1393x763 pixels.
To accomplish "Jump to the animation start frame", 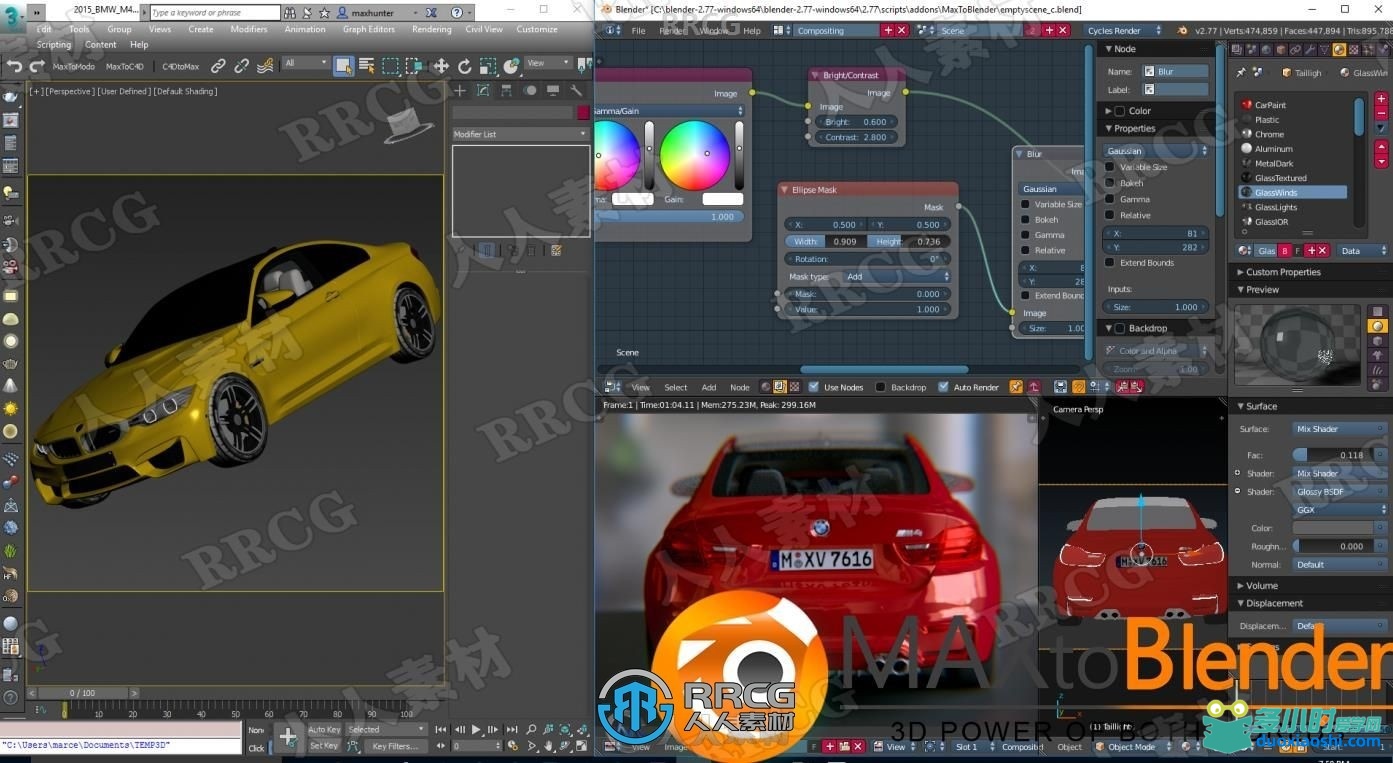I will click(x=441, y=730).
